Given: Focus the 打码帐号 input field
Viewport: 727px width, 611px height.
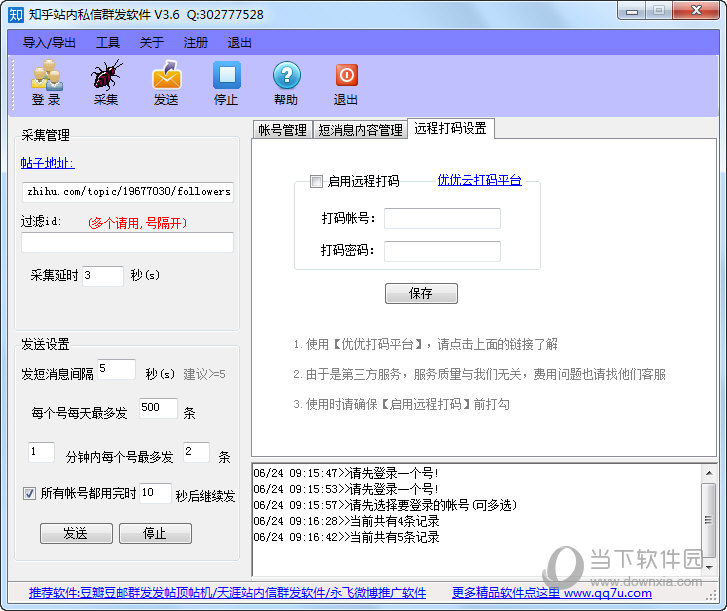Looking at the screenshot, I should click(x=442, y=218).
